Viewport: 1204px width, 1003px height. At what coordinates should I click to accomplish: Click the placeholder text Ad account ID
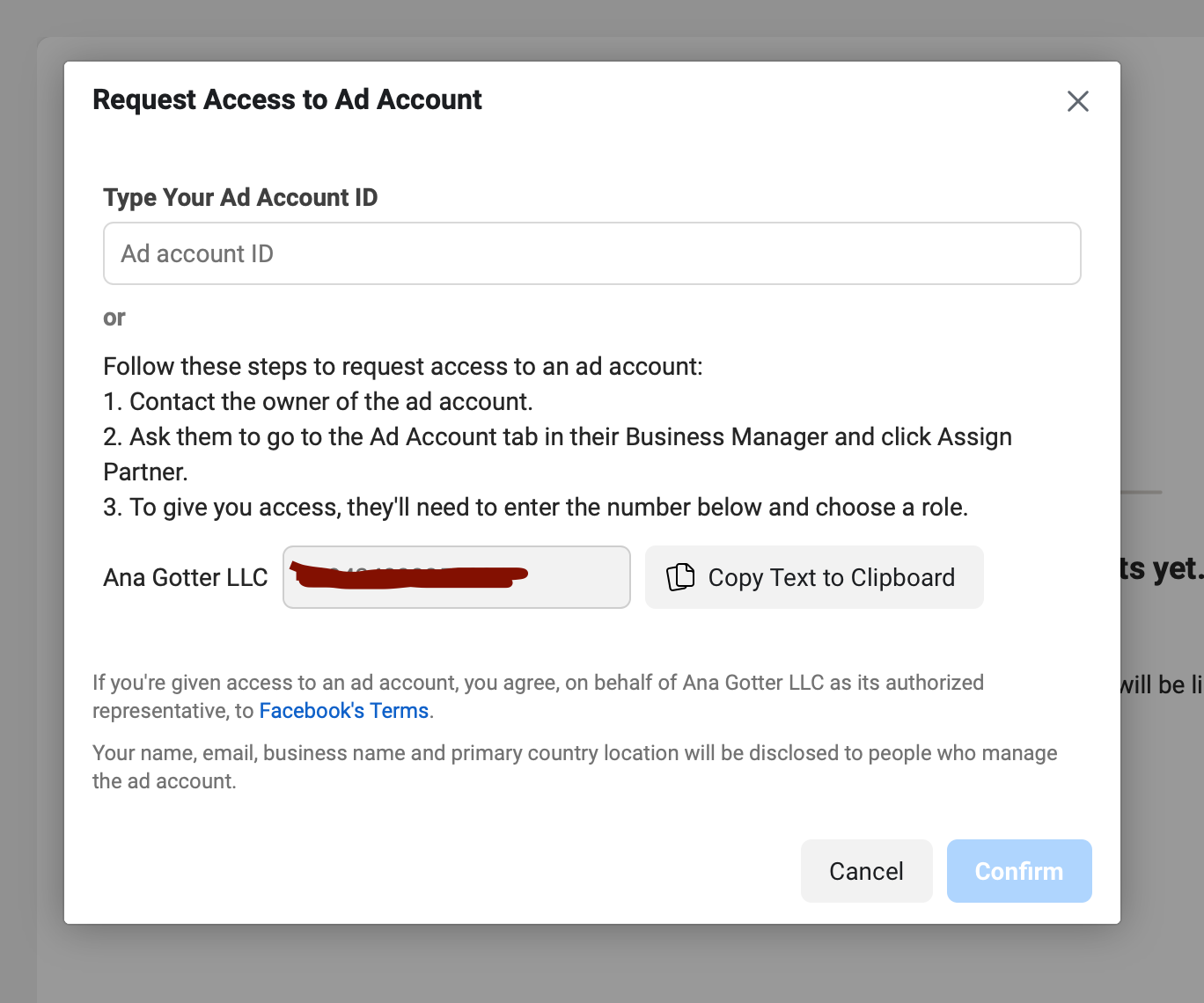[197, 253]
